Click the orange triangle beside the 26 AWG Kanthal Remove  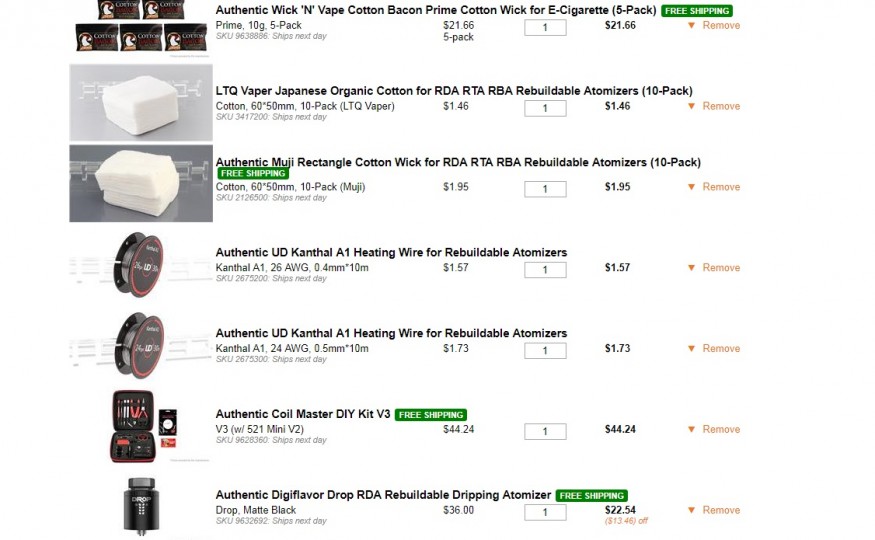pyautogui.click(x=691, y=268)
